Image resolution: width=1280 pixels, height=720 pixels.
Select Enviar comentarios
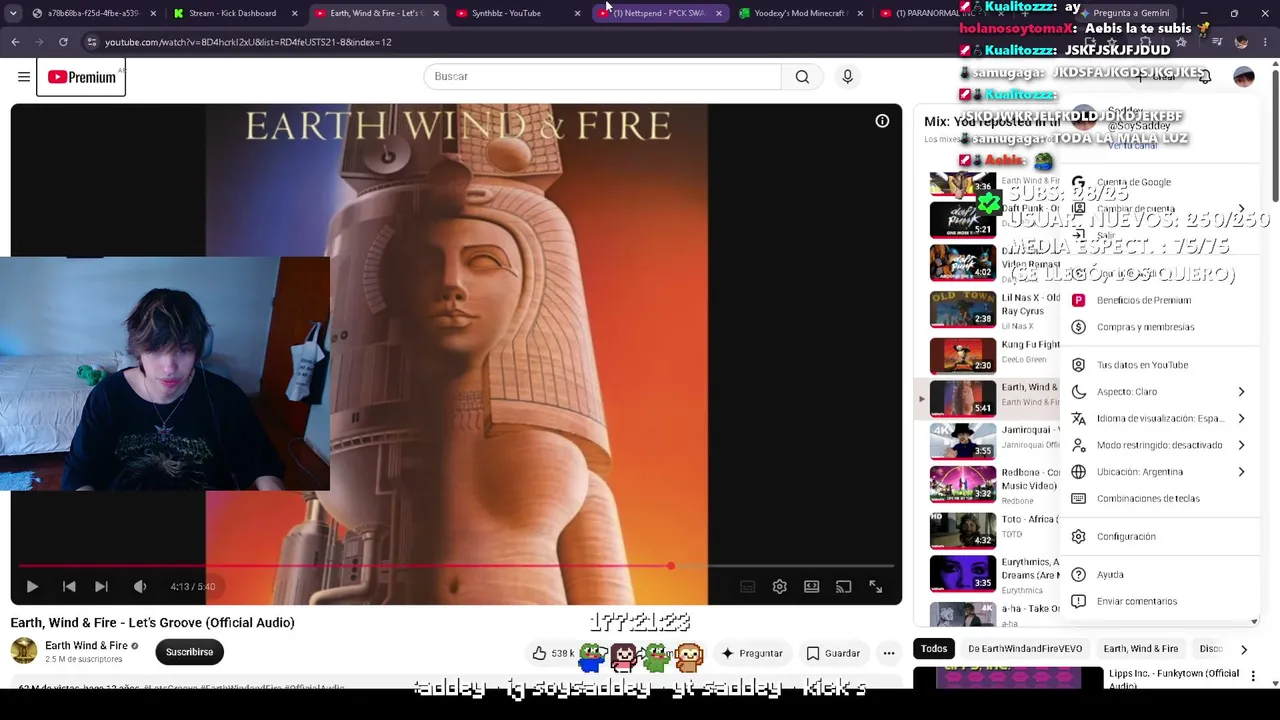coord(1158,602)
